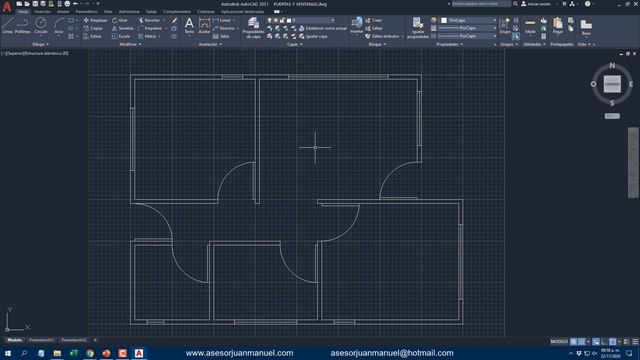The image size is (640, 360).
Task: Select the Acotar dimension tool
Action: point(204,26)
